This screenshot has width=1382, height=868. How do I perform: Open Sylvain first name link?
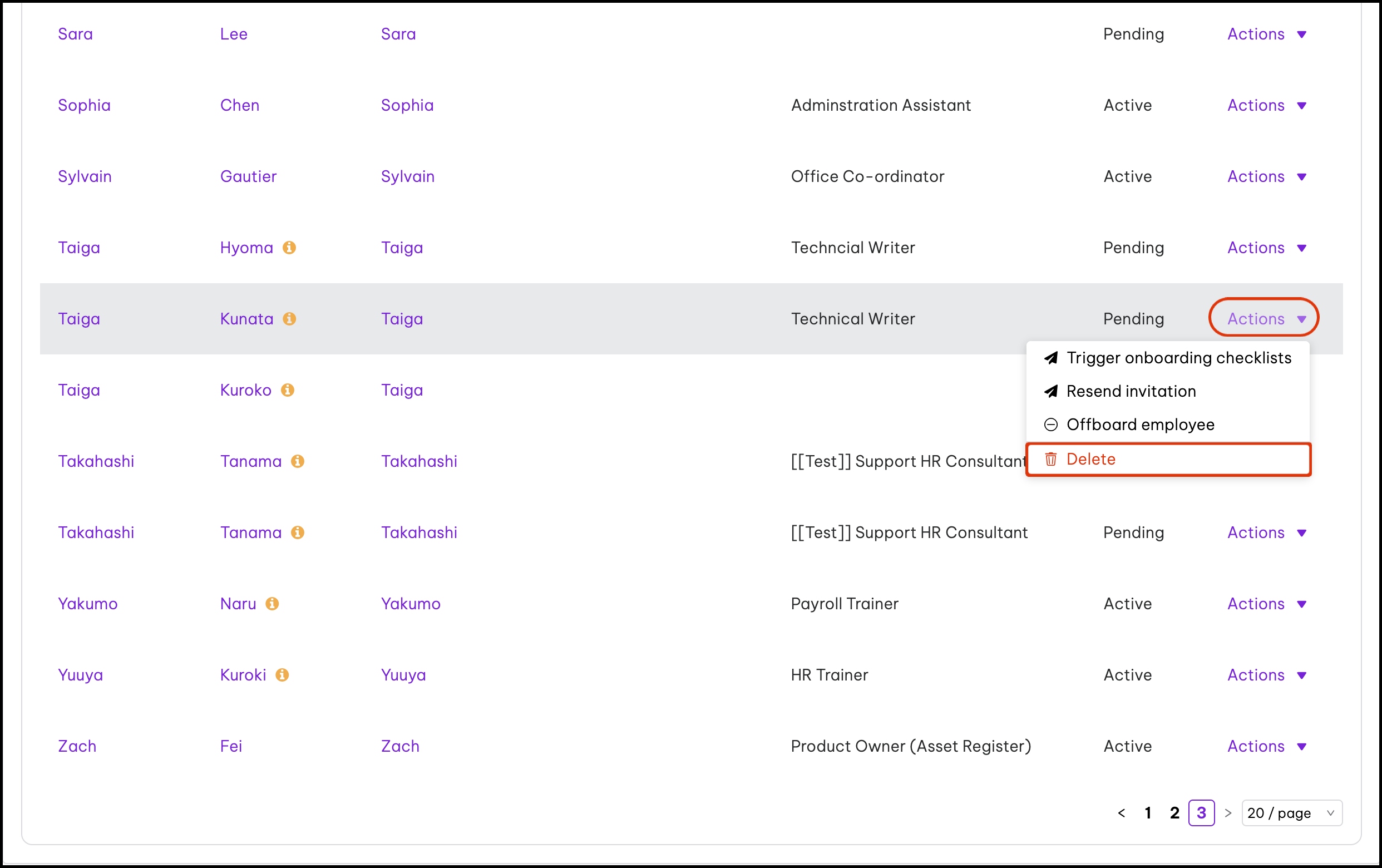[85, 177]
